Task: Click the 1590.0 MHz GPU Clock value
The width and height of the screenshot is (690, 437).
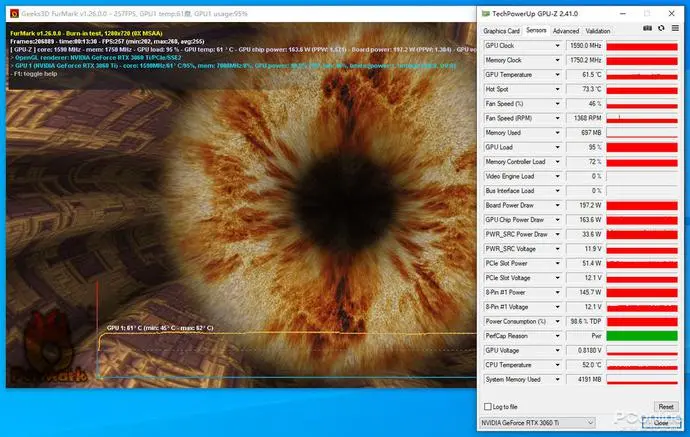Action: pos(585,46)
